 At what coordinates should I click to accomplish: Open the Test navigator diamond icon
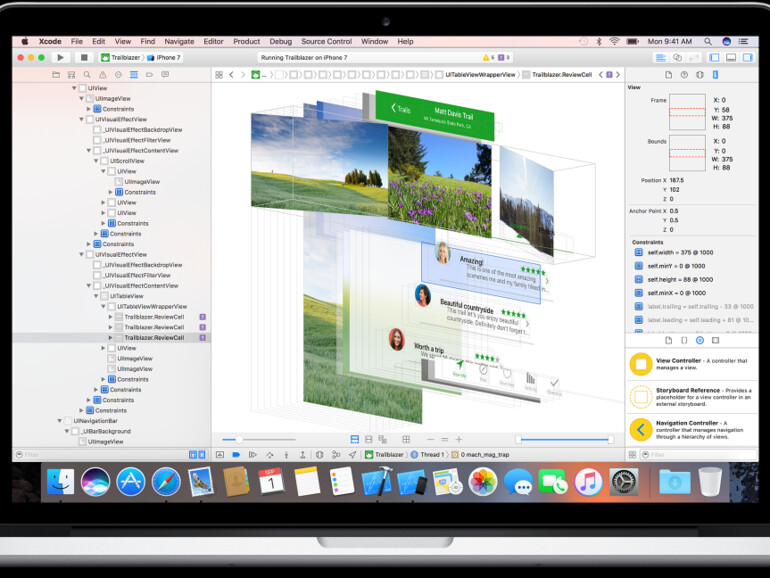118,75
